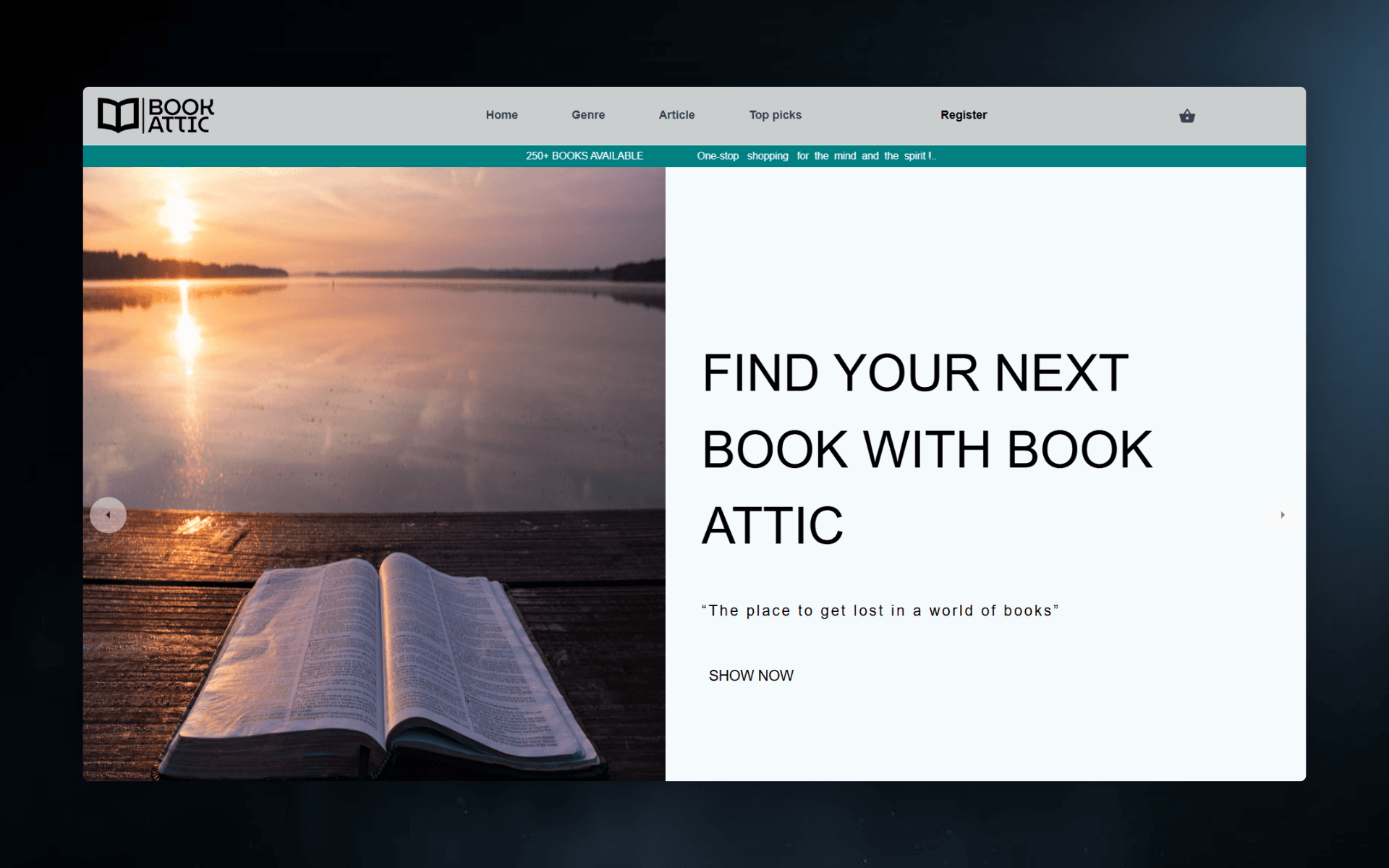Advance to next slide arrow
The width and height of the screenshot is (1389, 868).
coord(1282,515)
